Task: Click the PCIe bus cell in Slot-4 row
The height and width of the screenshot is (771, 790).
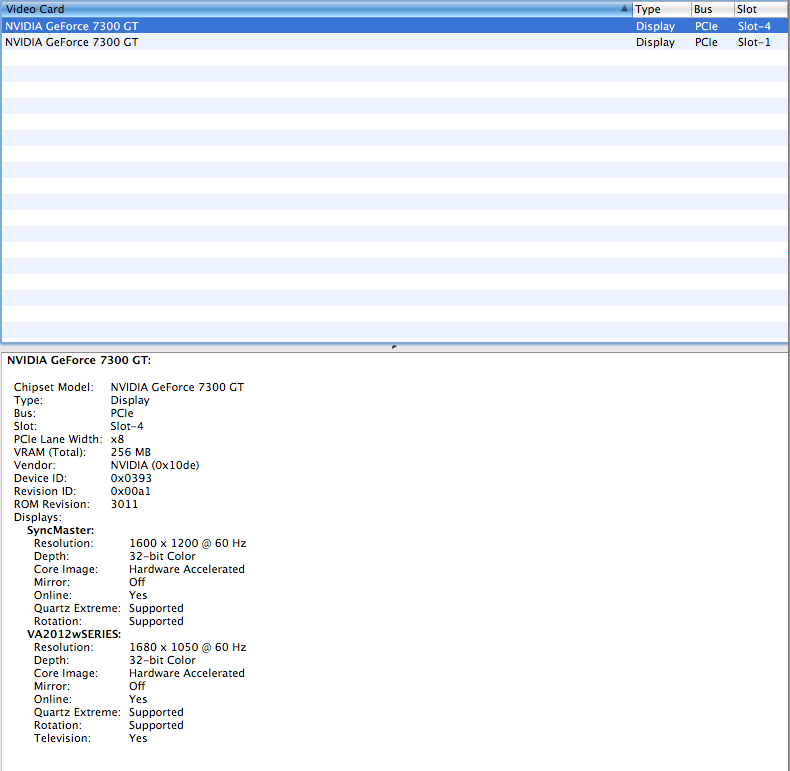Action: coord(706,26)
